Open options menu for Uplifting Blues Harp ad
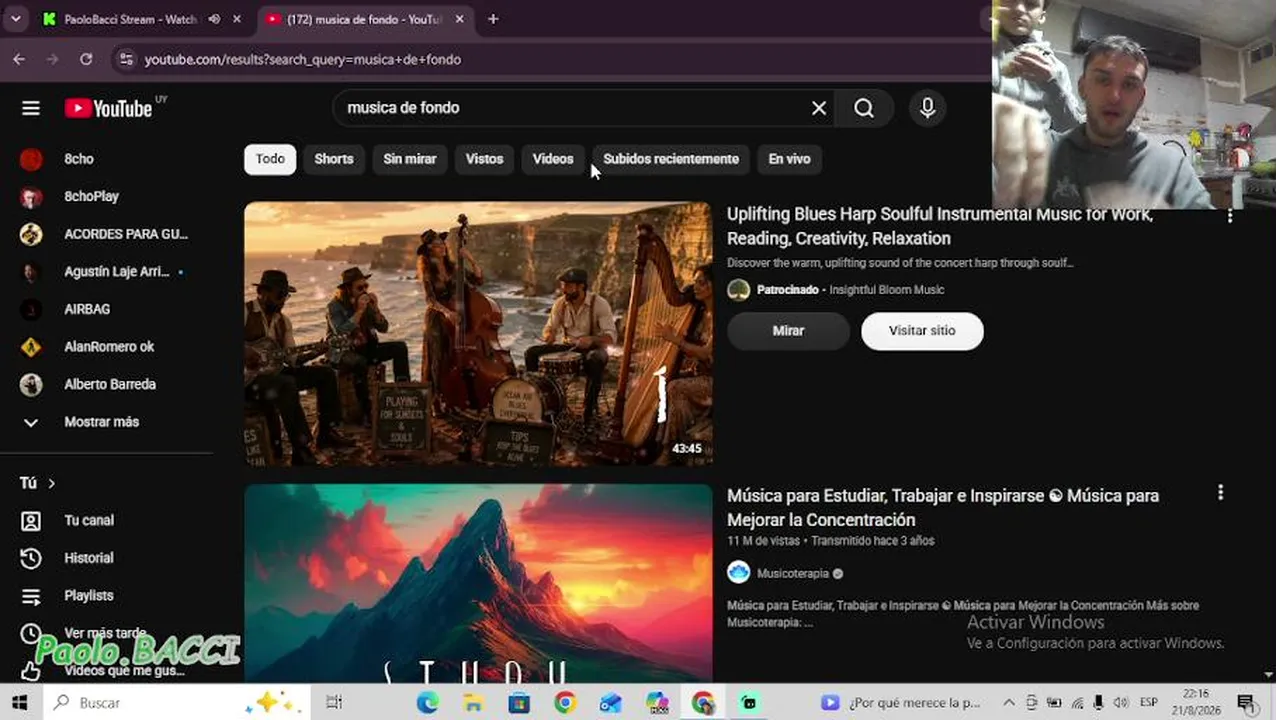This screenshot has height=720, width=1276. pyautogui.click(x=1230, y=215)
